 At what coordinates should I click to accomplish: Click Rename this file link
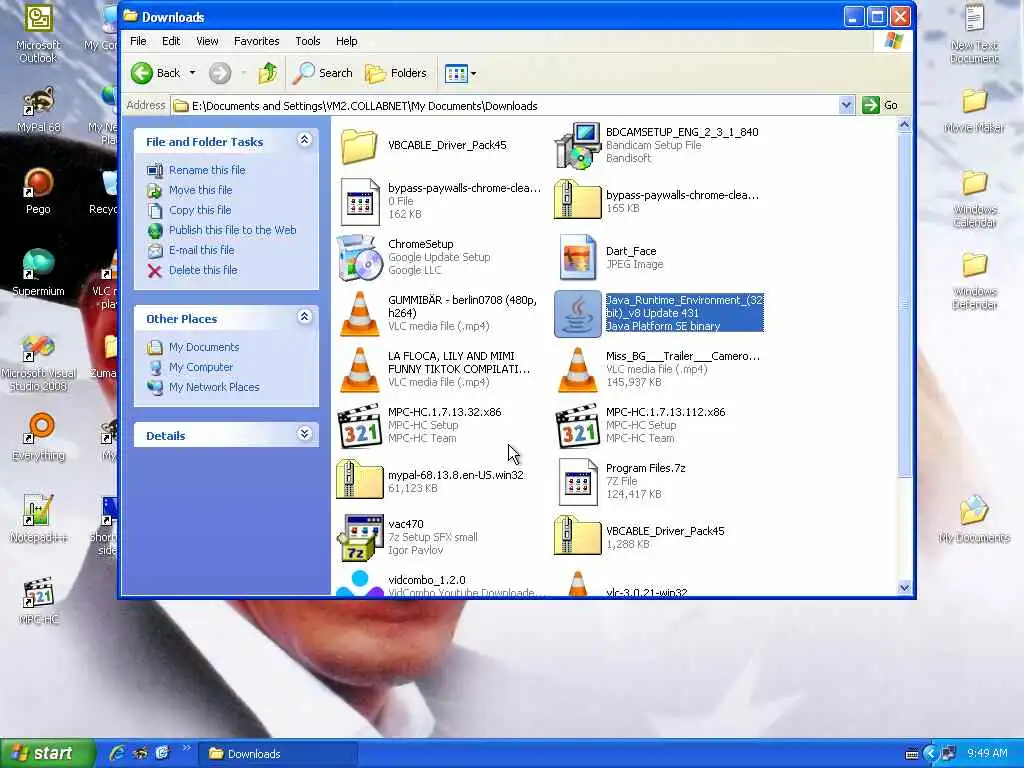click(207, 170)
